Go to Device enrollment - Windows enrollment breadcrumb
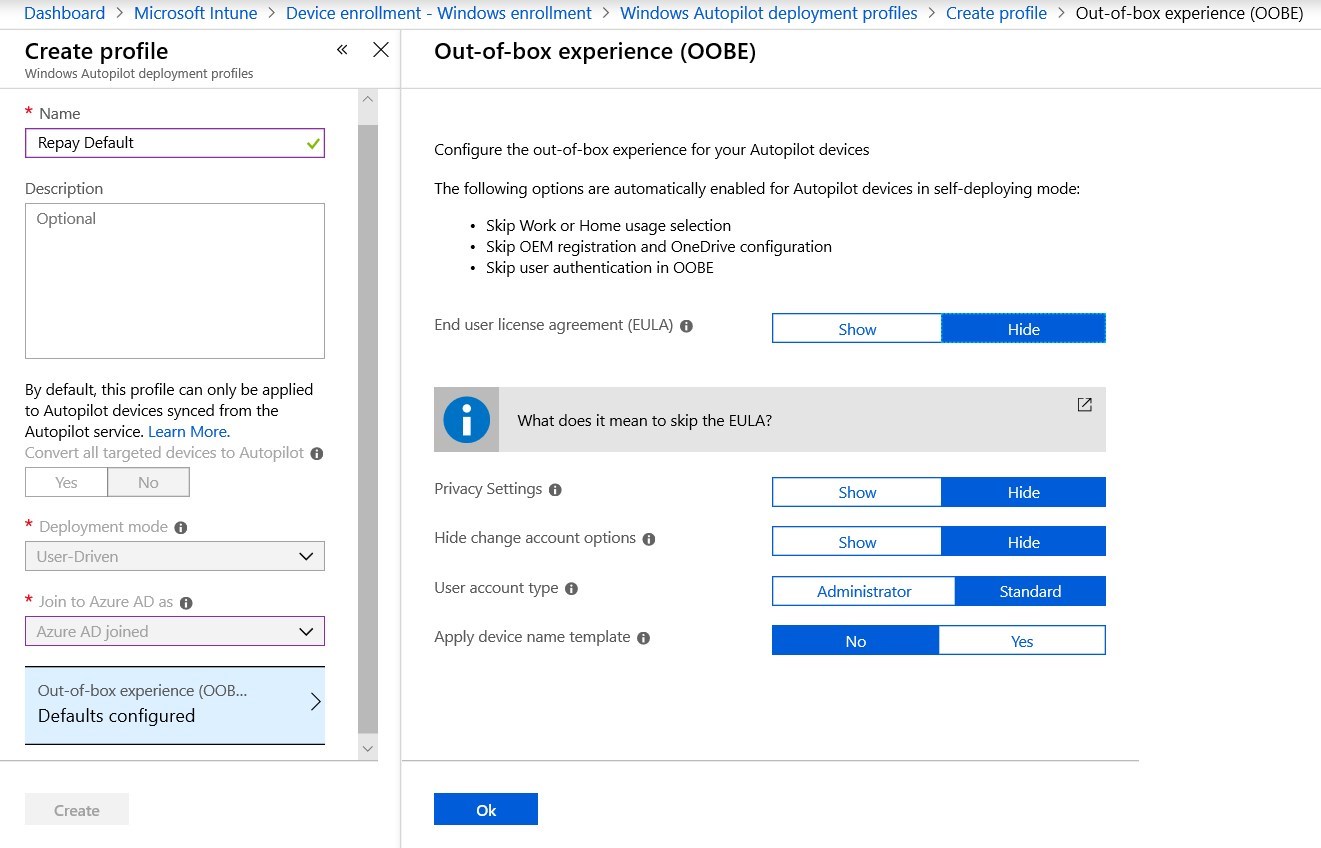The width and height of the screenshot is (1321, 848). click(439, 13)
